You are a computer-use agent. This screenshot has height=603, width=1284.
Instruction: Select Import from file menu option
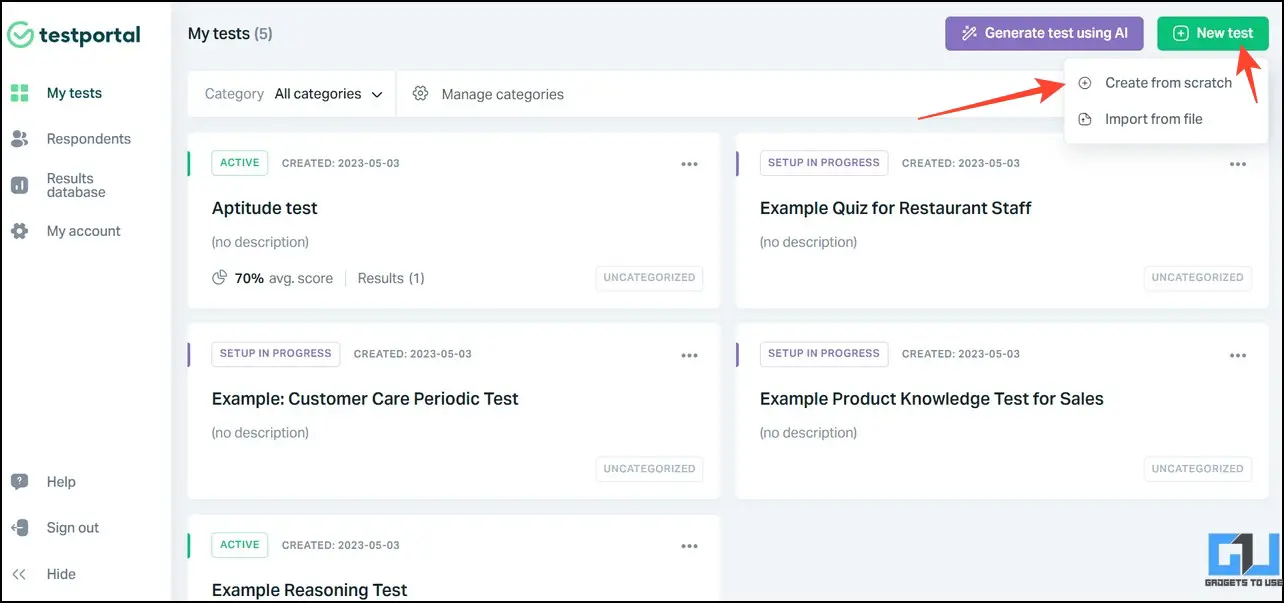tap(1167, 119)
